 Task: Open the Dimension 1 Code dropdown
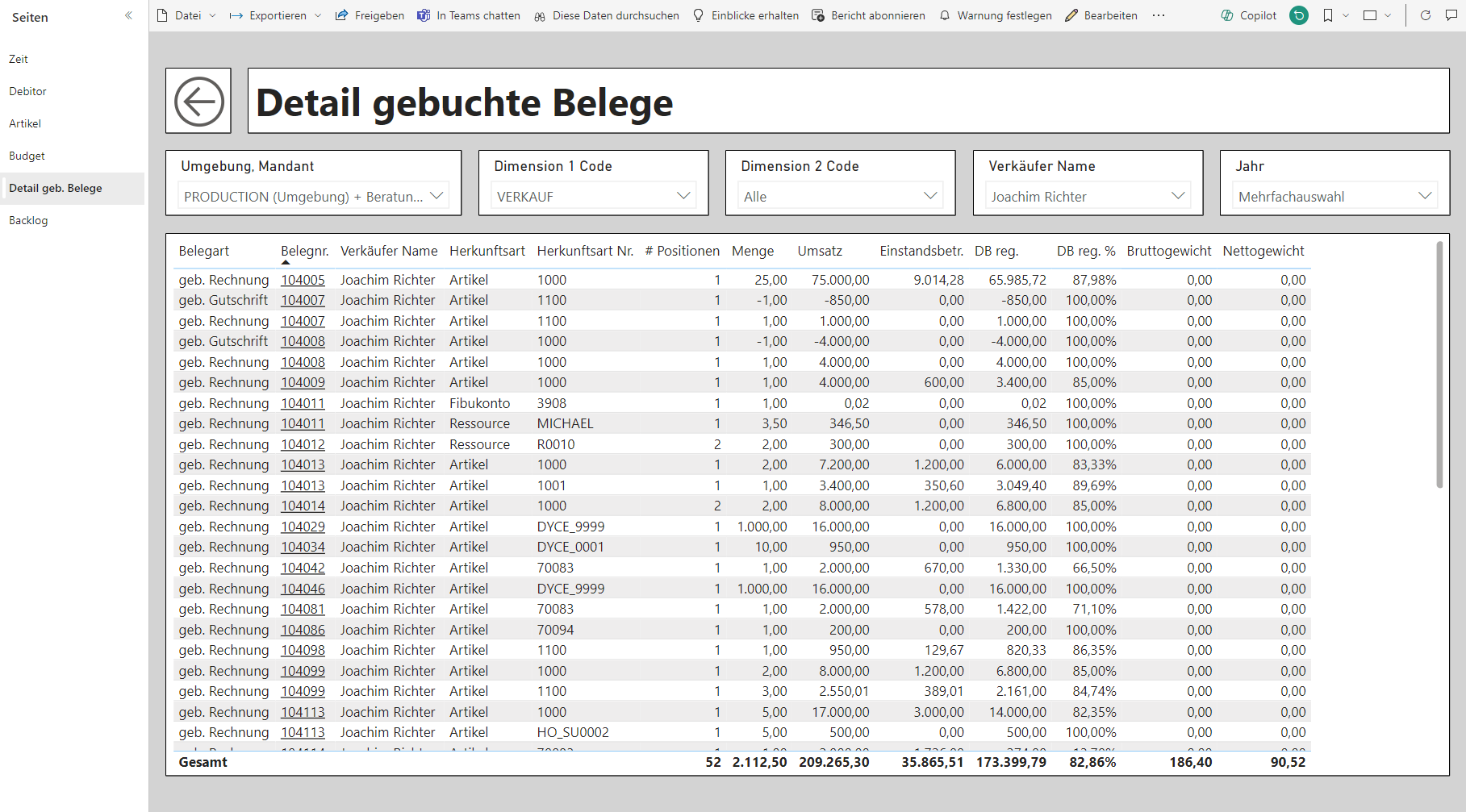click(x=683, y=196)
